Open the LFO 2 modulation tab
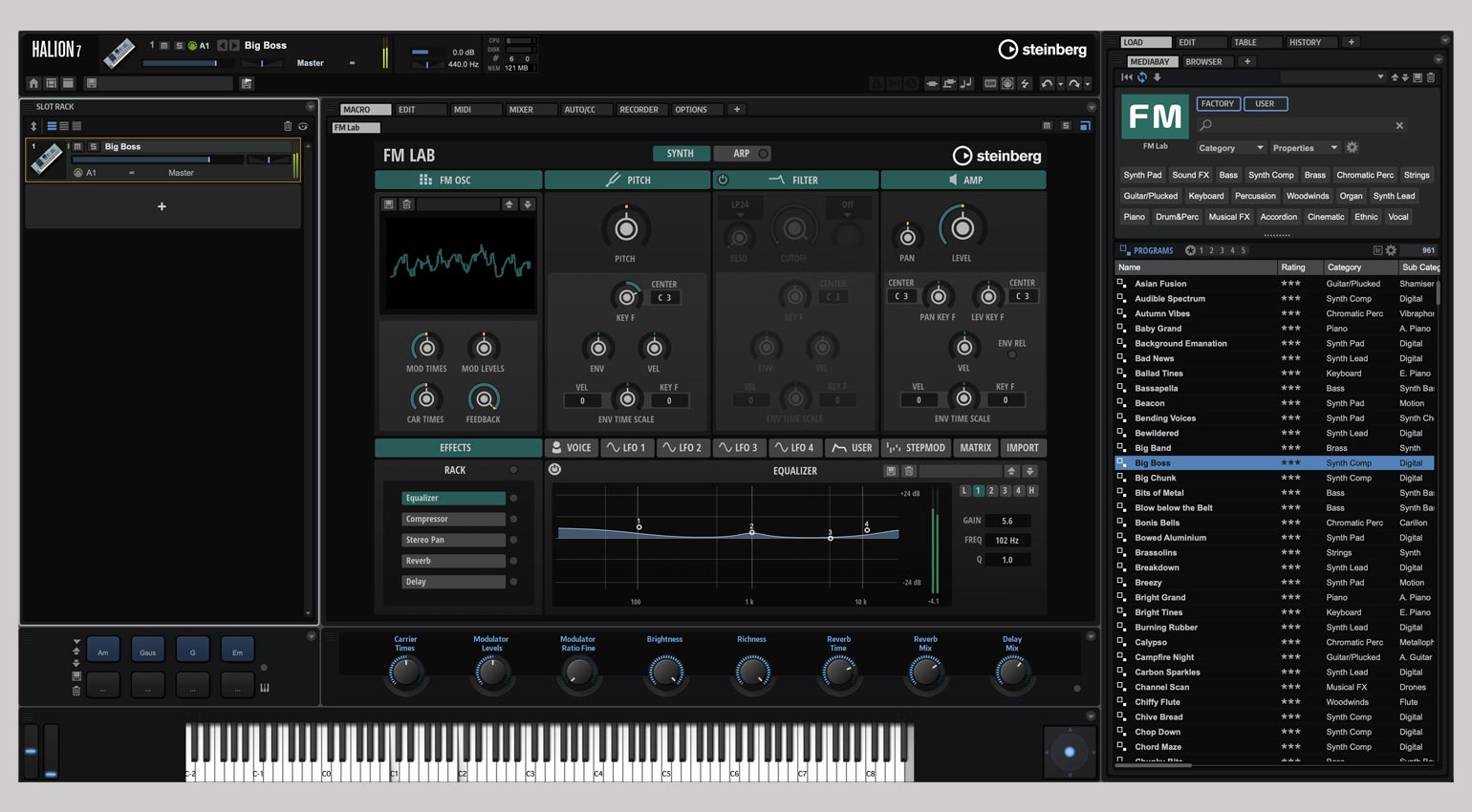This screenshot has height=812, width=1472. coord(682,447)
